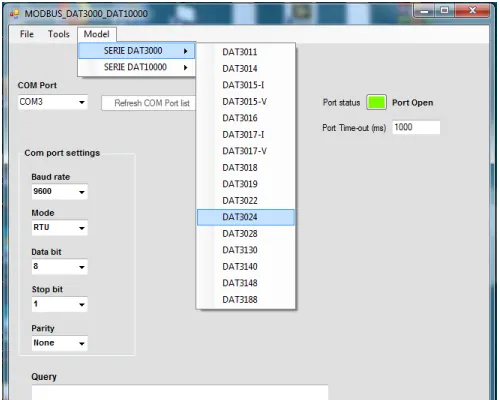Screen dimensions: 500x400
Task: Click the Model menu
Action: 97,34
